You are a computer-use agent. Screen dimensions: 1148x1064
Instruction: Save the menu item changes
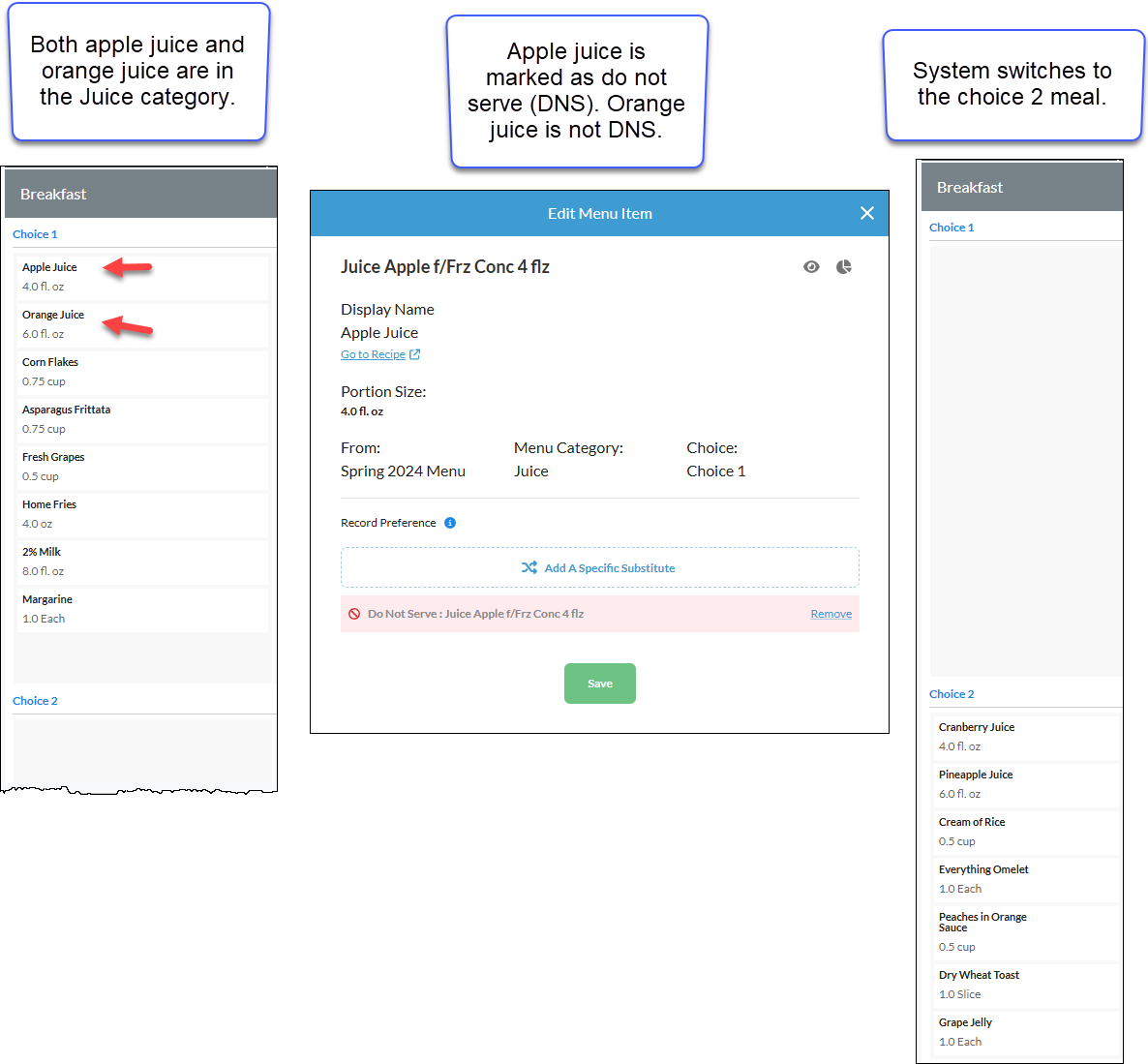coord(599,684)
